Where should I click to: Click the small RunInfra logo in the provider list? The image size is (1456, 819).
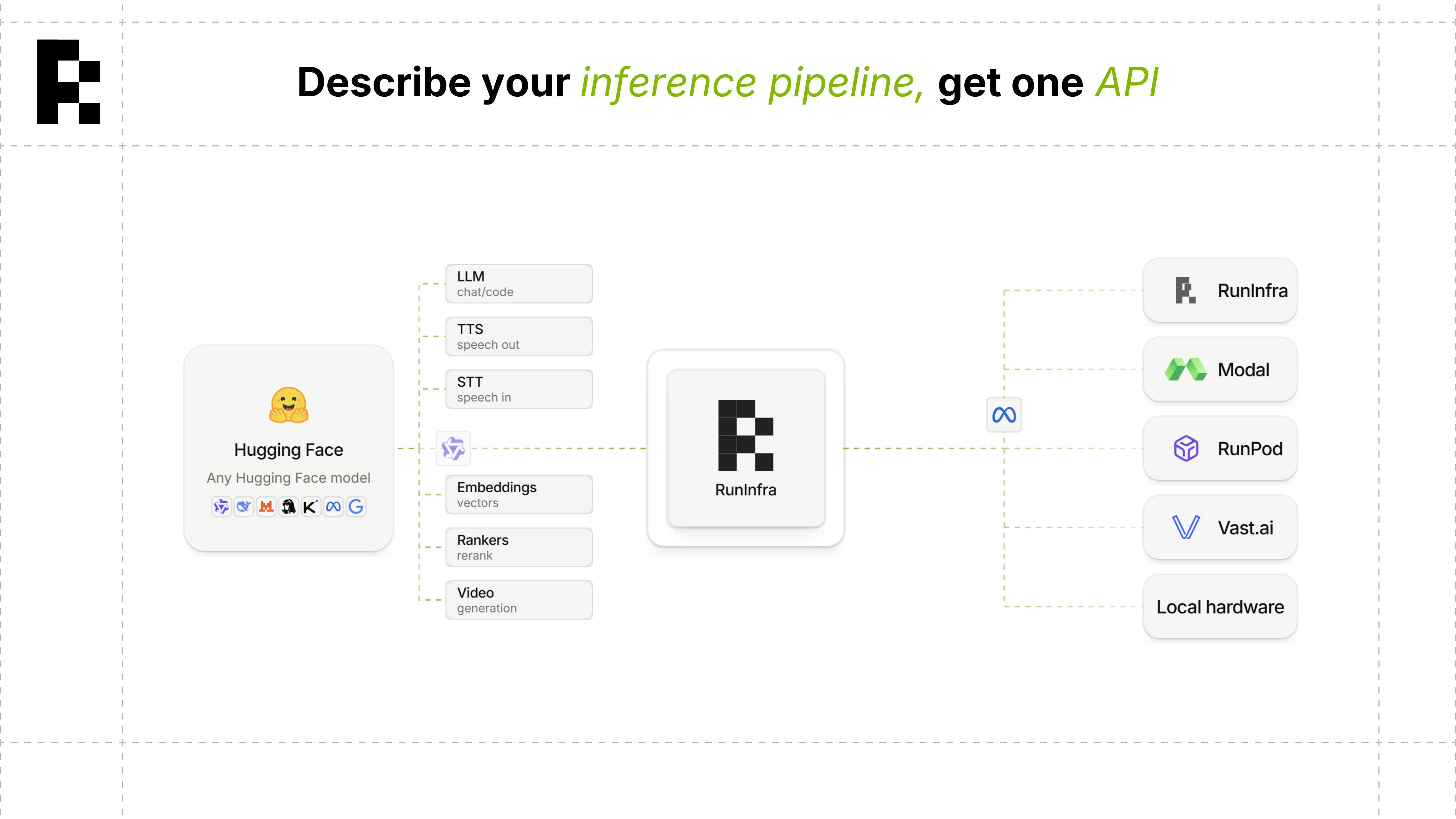pyautogui.click(x=1185, y=290)
